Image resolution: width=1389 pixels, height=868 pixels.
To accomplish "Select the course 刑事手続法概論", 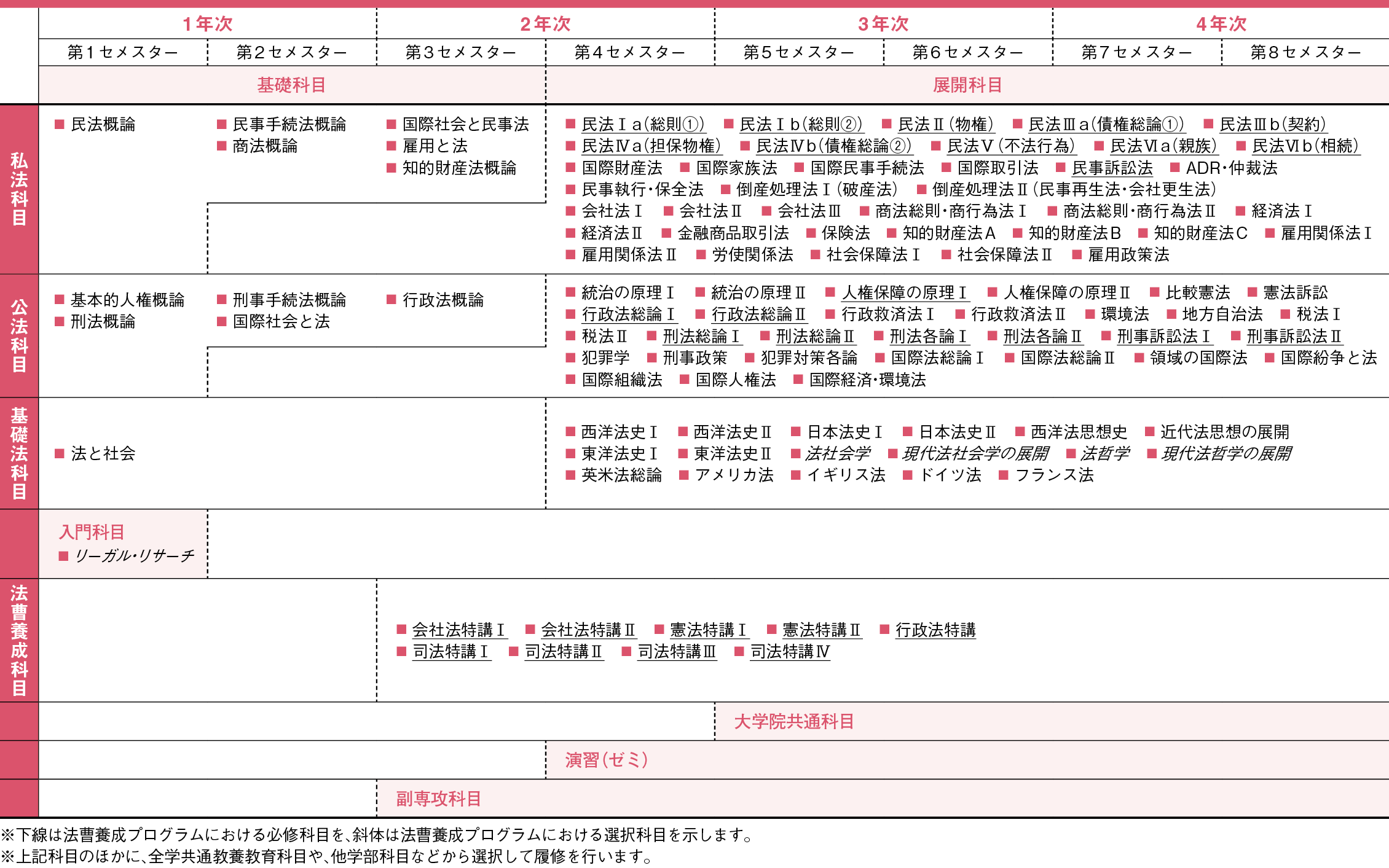I will click(289, 300).
